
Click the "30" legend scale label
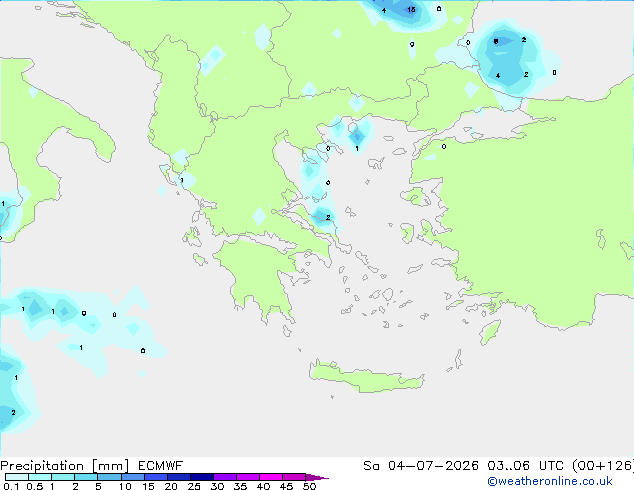pyautogui.click(x=217, y=486)
